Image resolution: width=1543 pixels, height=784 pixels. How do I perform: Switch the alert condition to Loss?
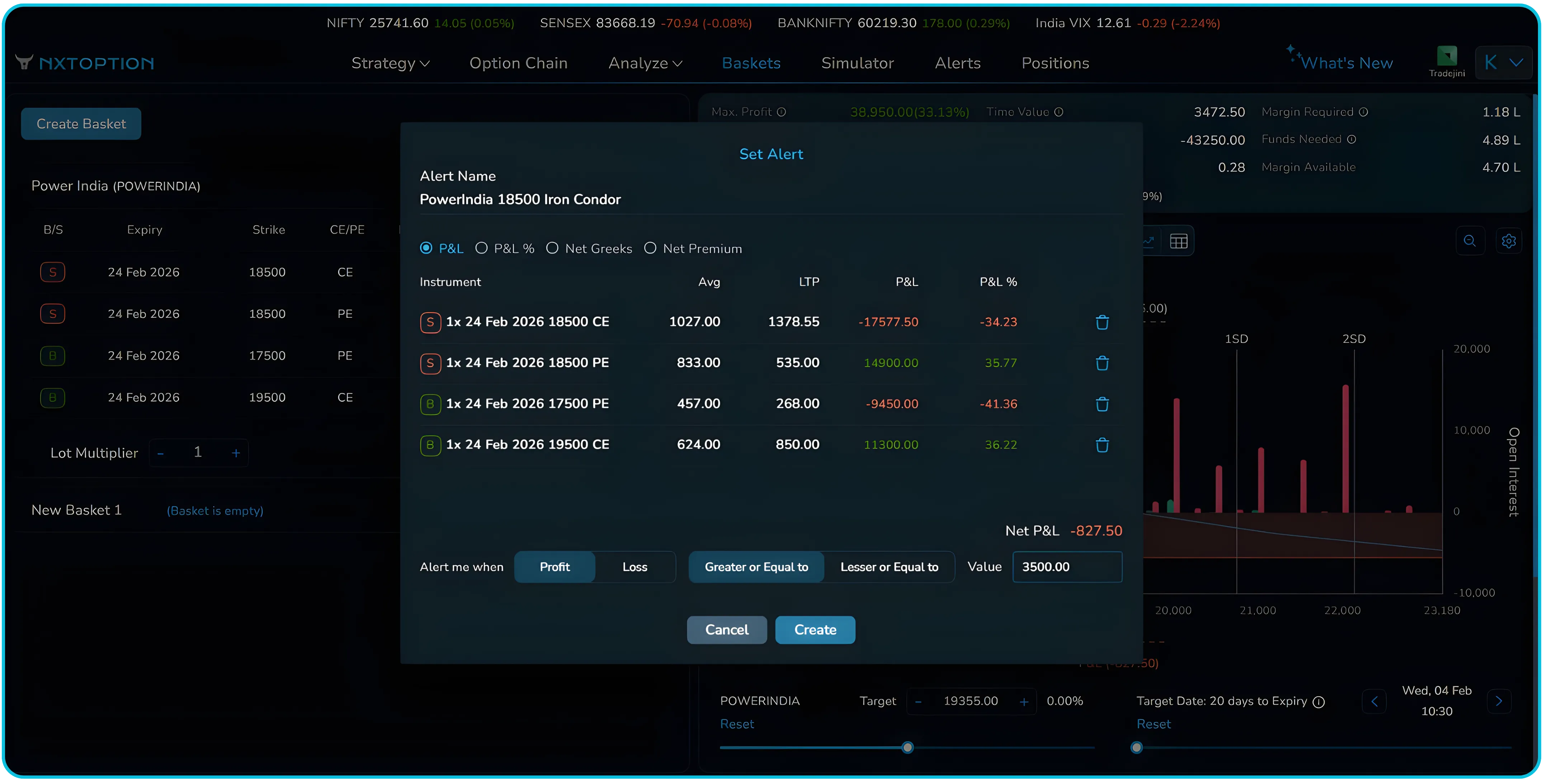click(635, 567)
